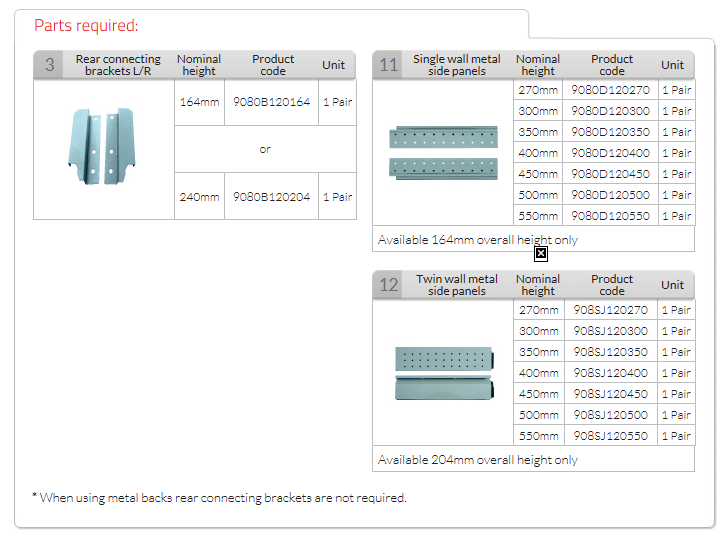Click the number 11 part badge
Image resolution: width=728 pixels, height=540 pixels.
388,65
